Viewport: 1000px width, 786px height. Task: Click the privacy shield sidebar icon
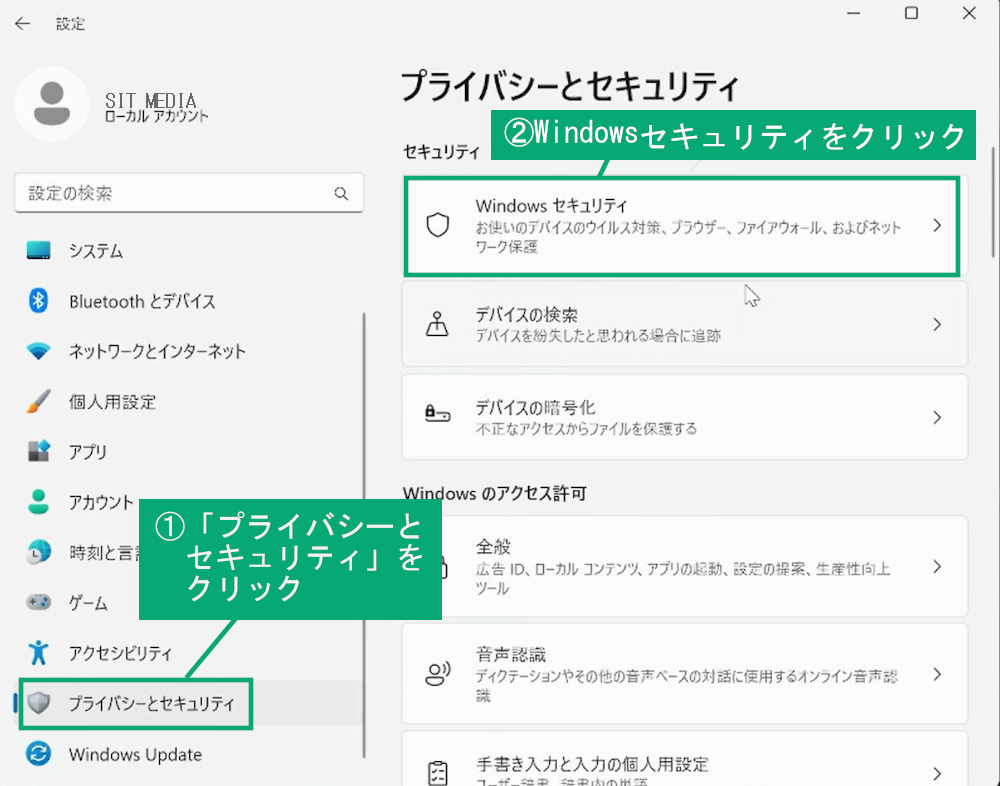click(x=38, y=703)
